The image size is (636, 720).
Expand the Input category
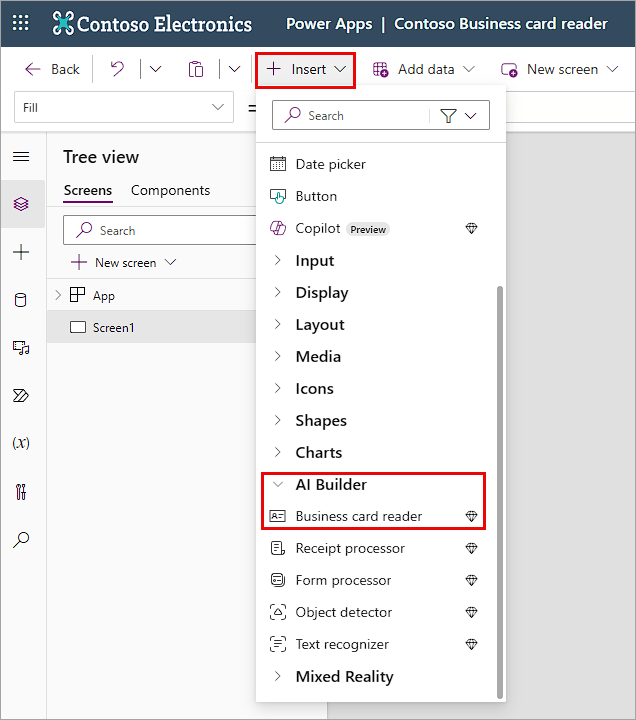[314, 261]
